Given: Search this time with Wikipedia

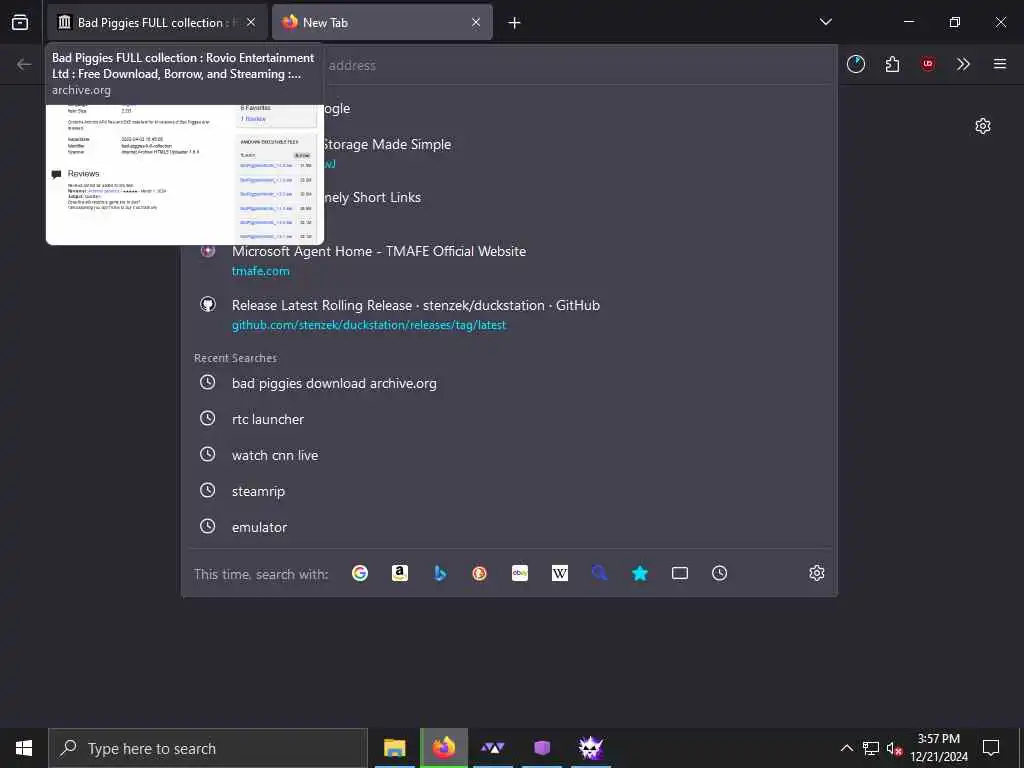Looking at the screenshot, I should 560,573.
